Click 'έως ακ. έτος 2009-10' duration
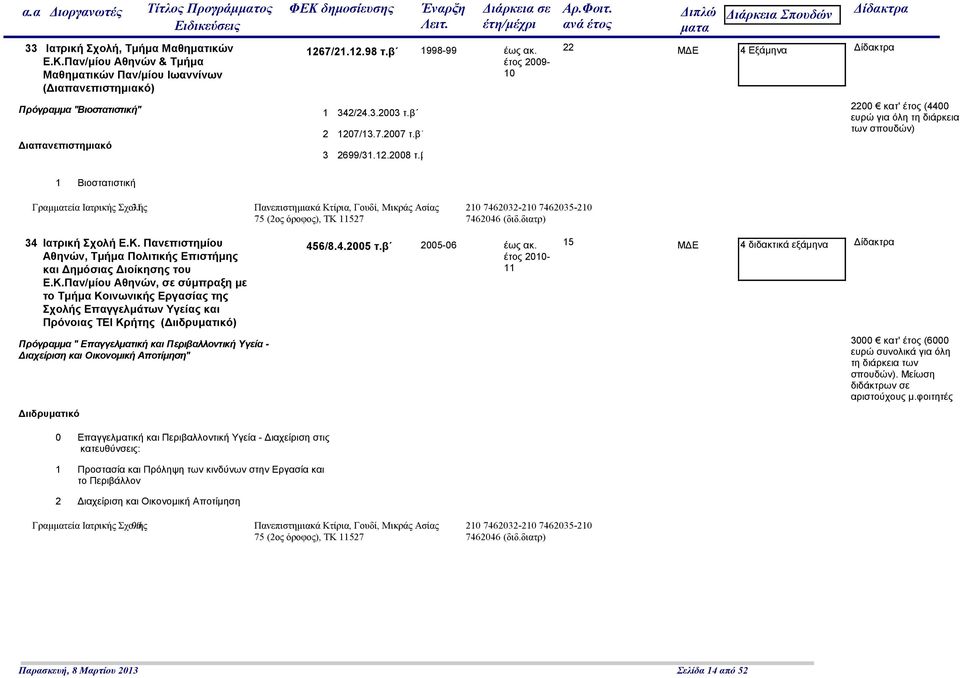Image resolution: width=960 pixels, height=678 pixels. pyautogui.click(x=527, y=62)
